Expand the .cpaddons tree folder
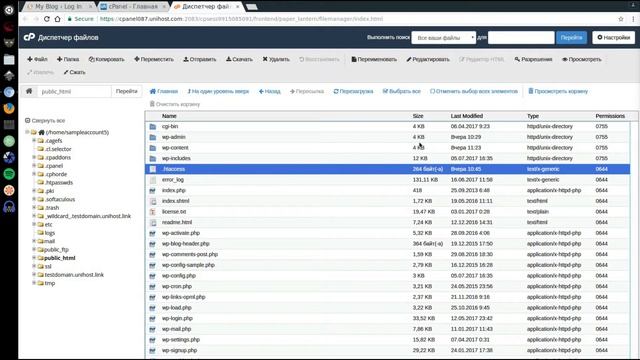 pyautogui.click(x=34, y=157)
